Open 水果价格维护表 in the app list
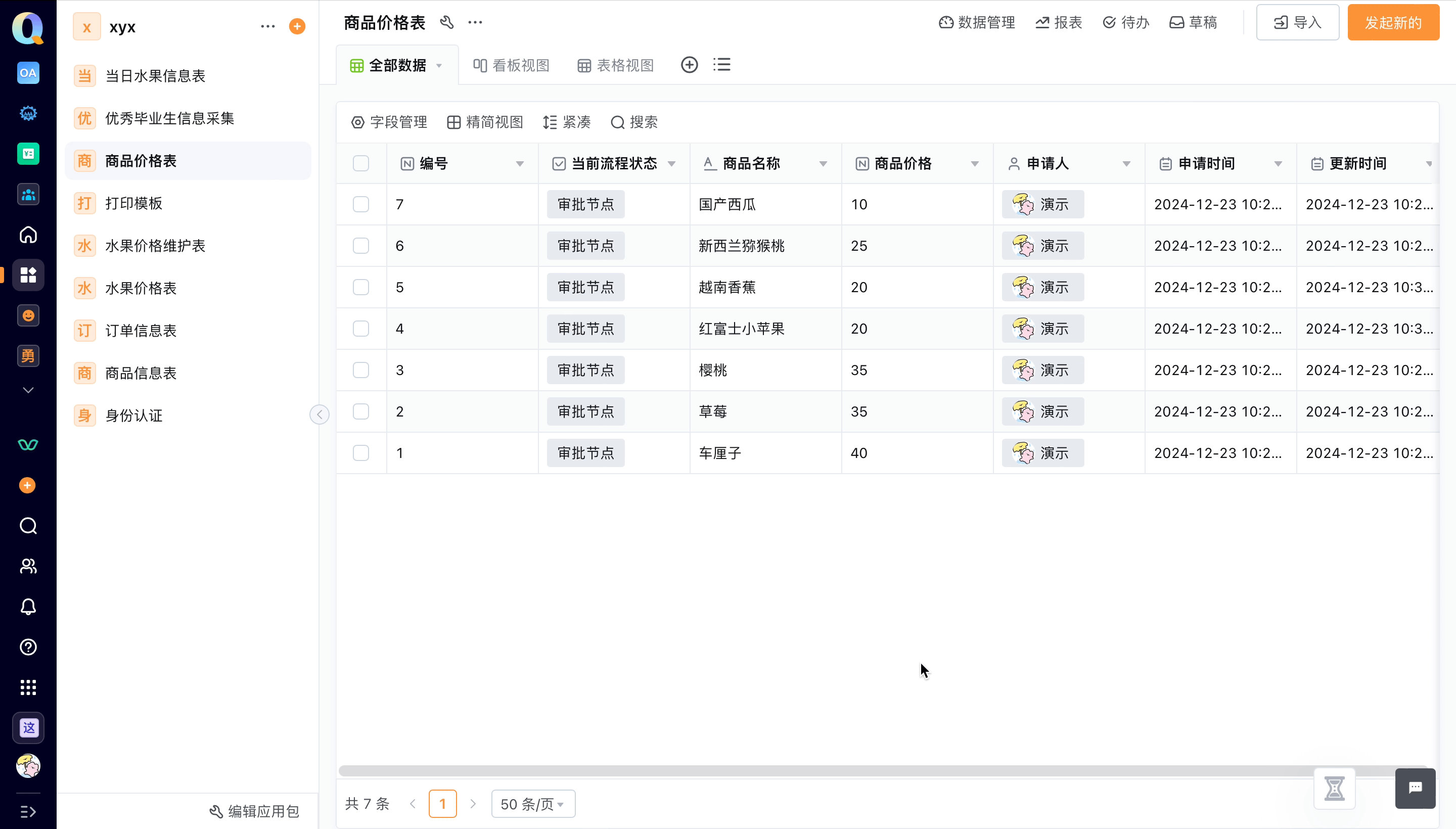Image resolution: width=1456 pixels, height=829 pixels. [188, 245]
